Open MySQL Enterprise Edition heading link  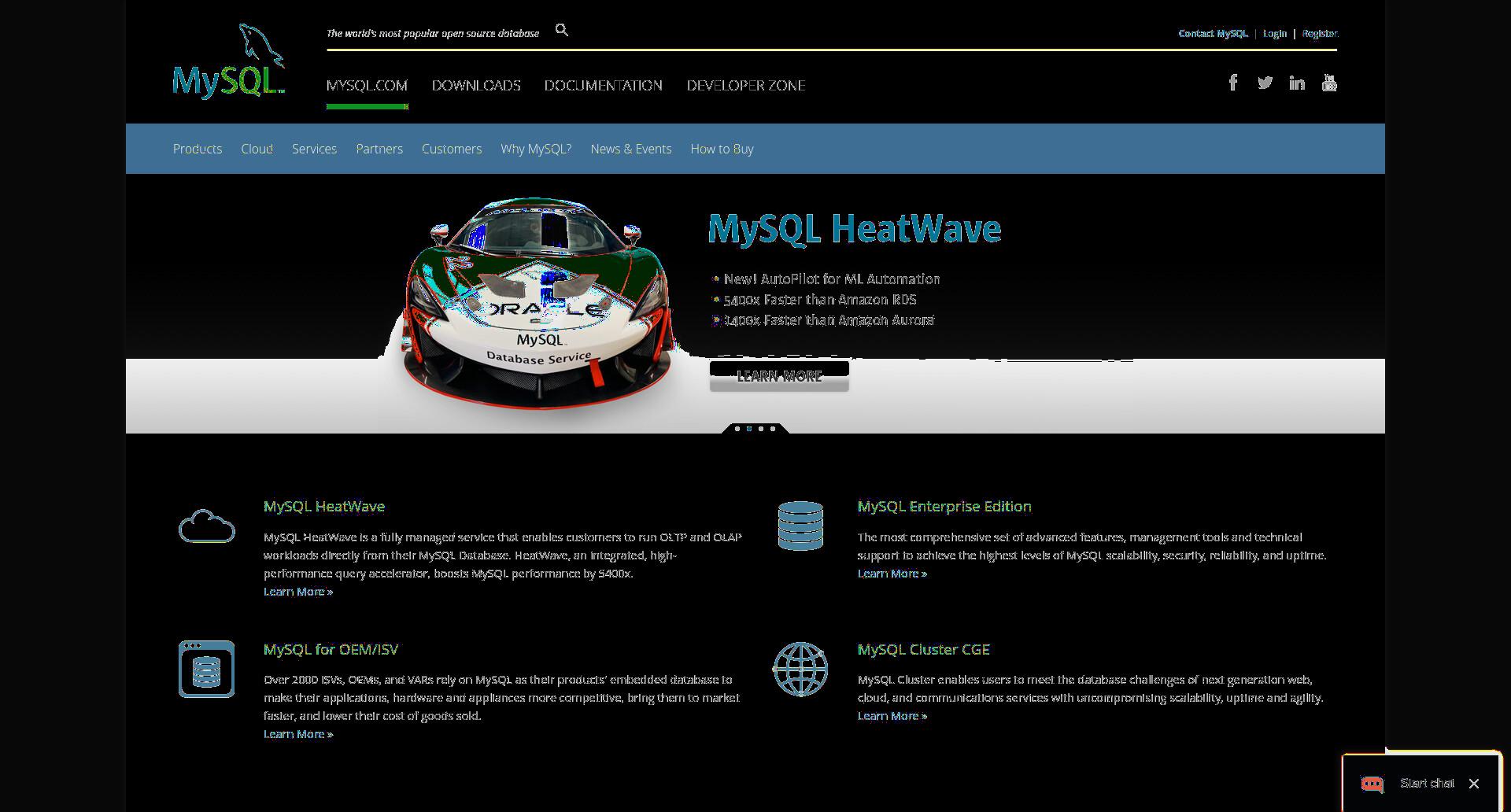[x=944, y=507]
